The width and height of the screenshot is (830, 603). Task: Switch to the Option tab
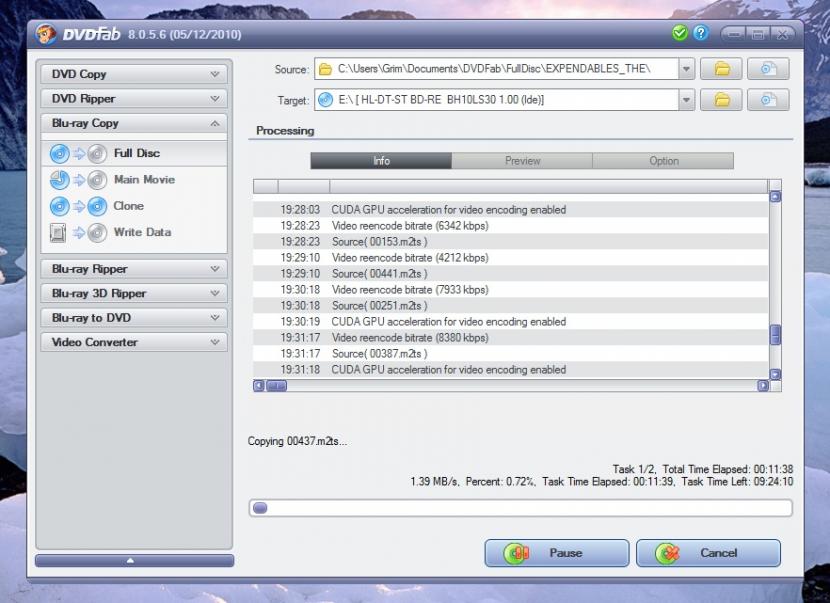click(x=663, y=161)
